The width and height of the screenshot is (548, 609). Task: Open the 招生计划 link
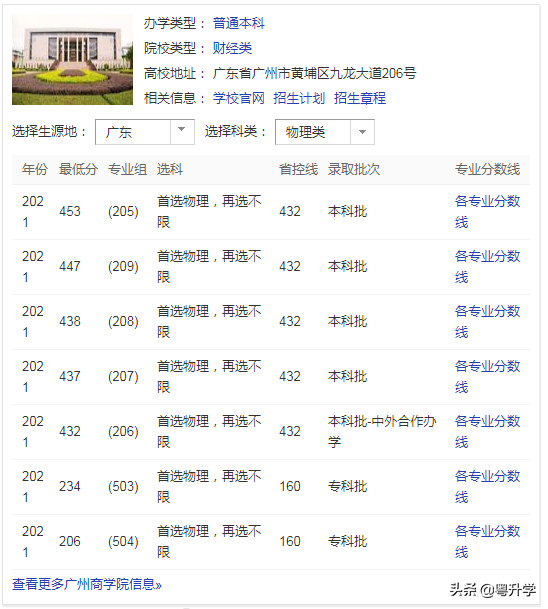[299, 98]
